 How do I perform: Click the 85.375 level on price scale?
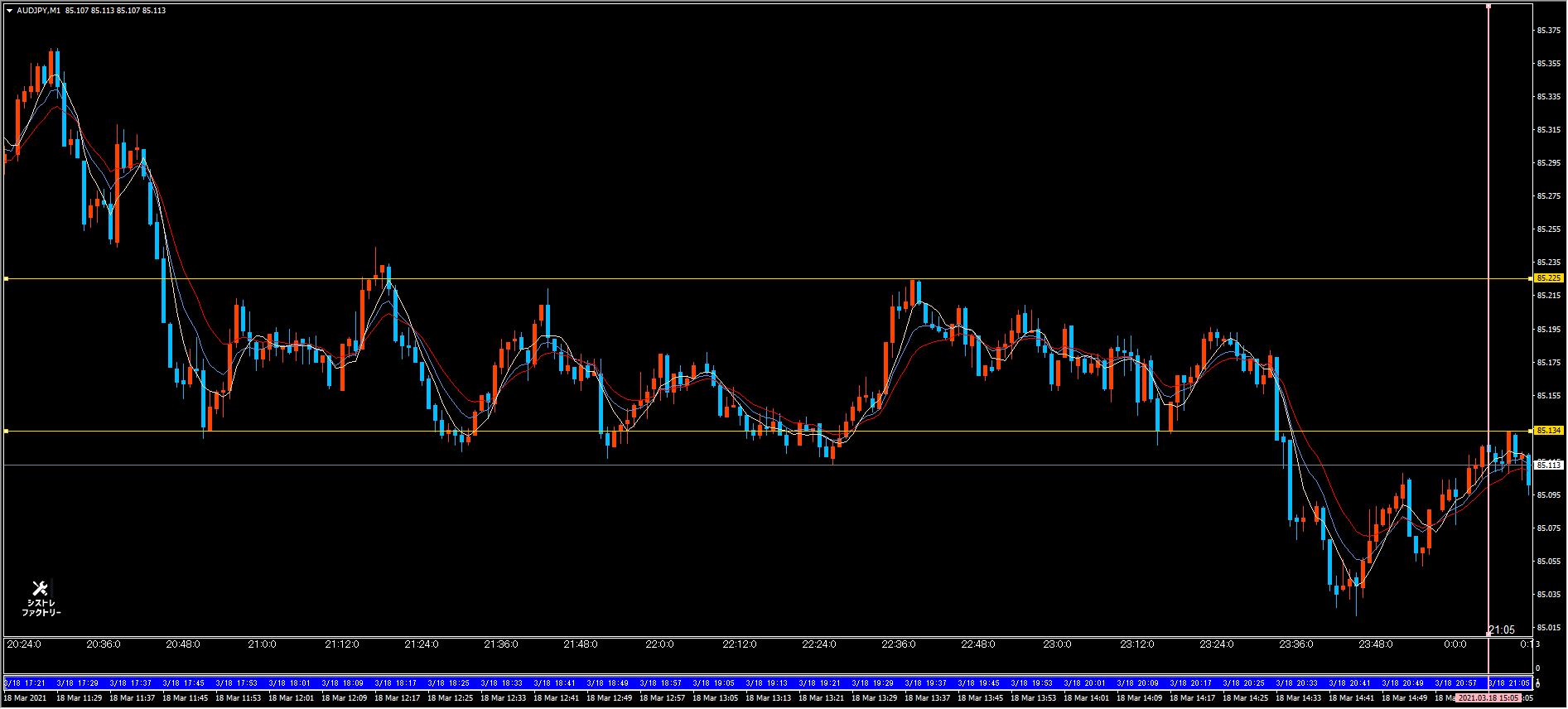pyautogui.click(x=1546, y=31)
